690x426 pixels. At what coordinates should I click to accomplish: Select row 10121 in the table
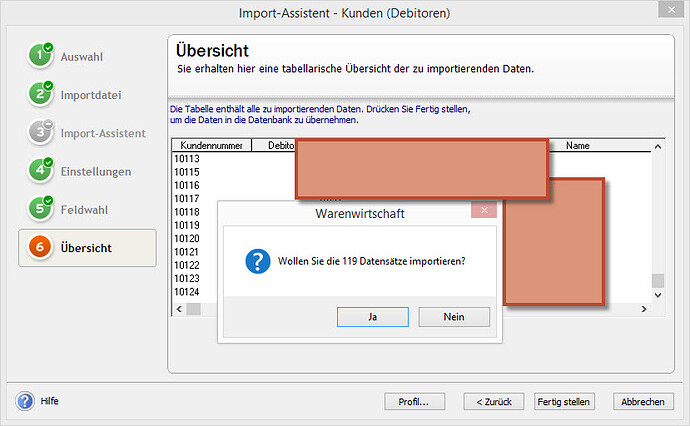pos(187,252)
